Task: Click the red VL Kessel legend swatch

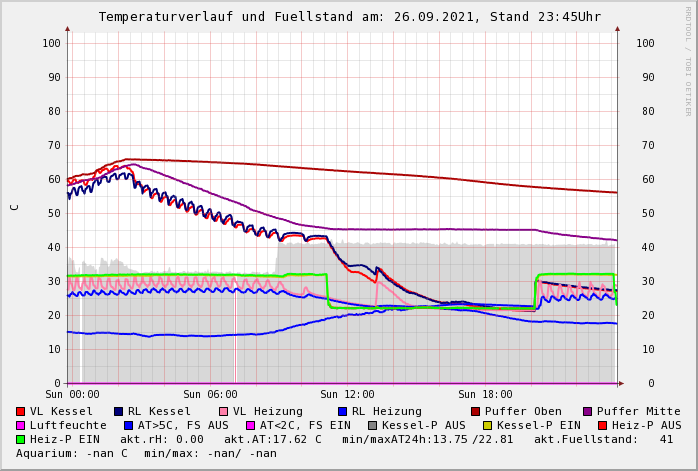Action: pyautogui.click(x=20, y=411)
